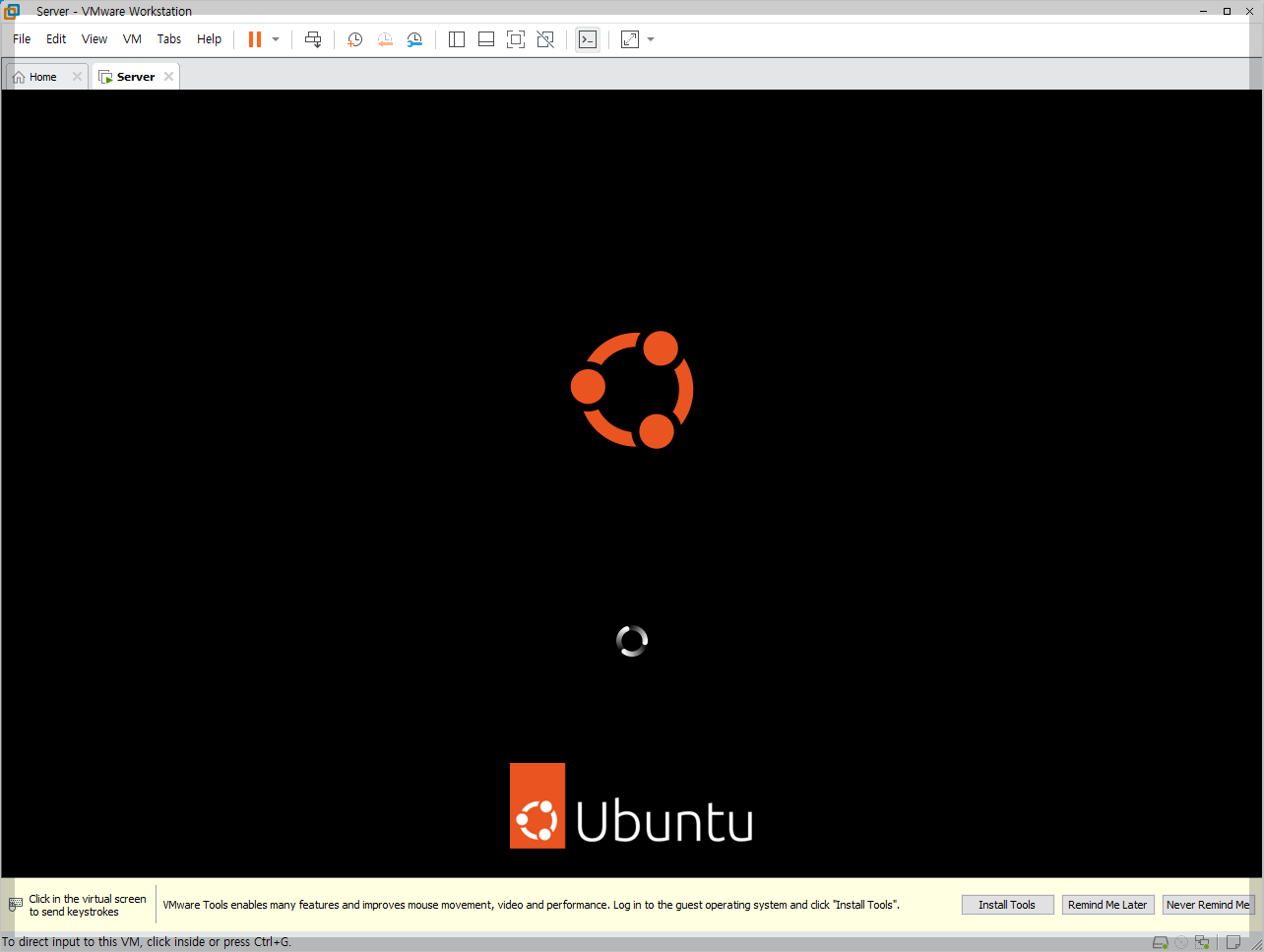Click the CD/DVD drive status icon

point(1181,942)
